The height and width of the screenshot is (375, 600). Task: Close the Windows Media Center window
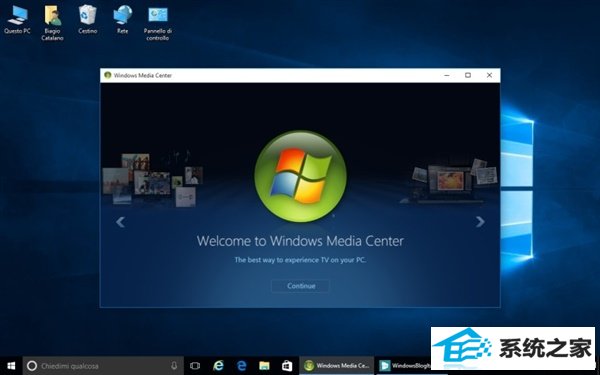coord(489,75)
